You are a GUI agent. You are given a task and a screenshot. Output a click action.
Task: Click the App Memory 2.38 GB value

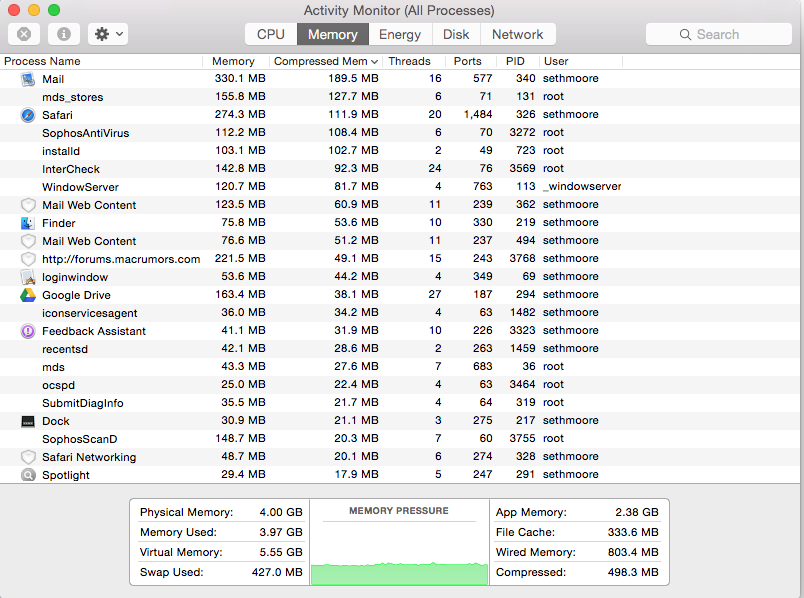click(637, 512)
